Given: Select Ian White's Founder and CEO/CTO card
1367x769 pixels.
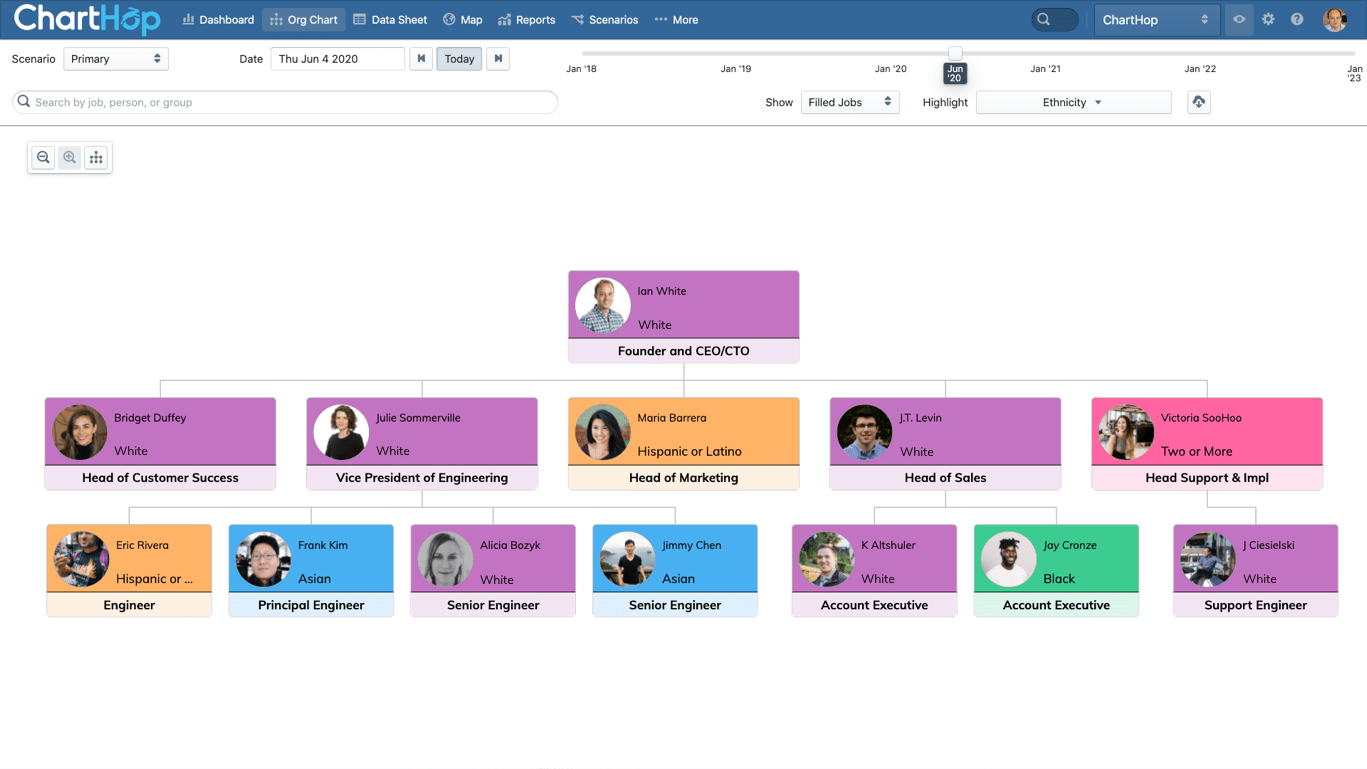Looking at the screenshot, I should point(683,316).
